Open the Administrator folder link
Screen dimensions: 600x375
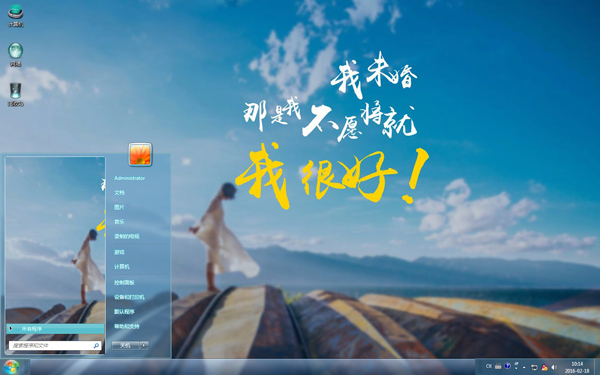click(129, 178)
